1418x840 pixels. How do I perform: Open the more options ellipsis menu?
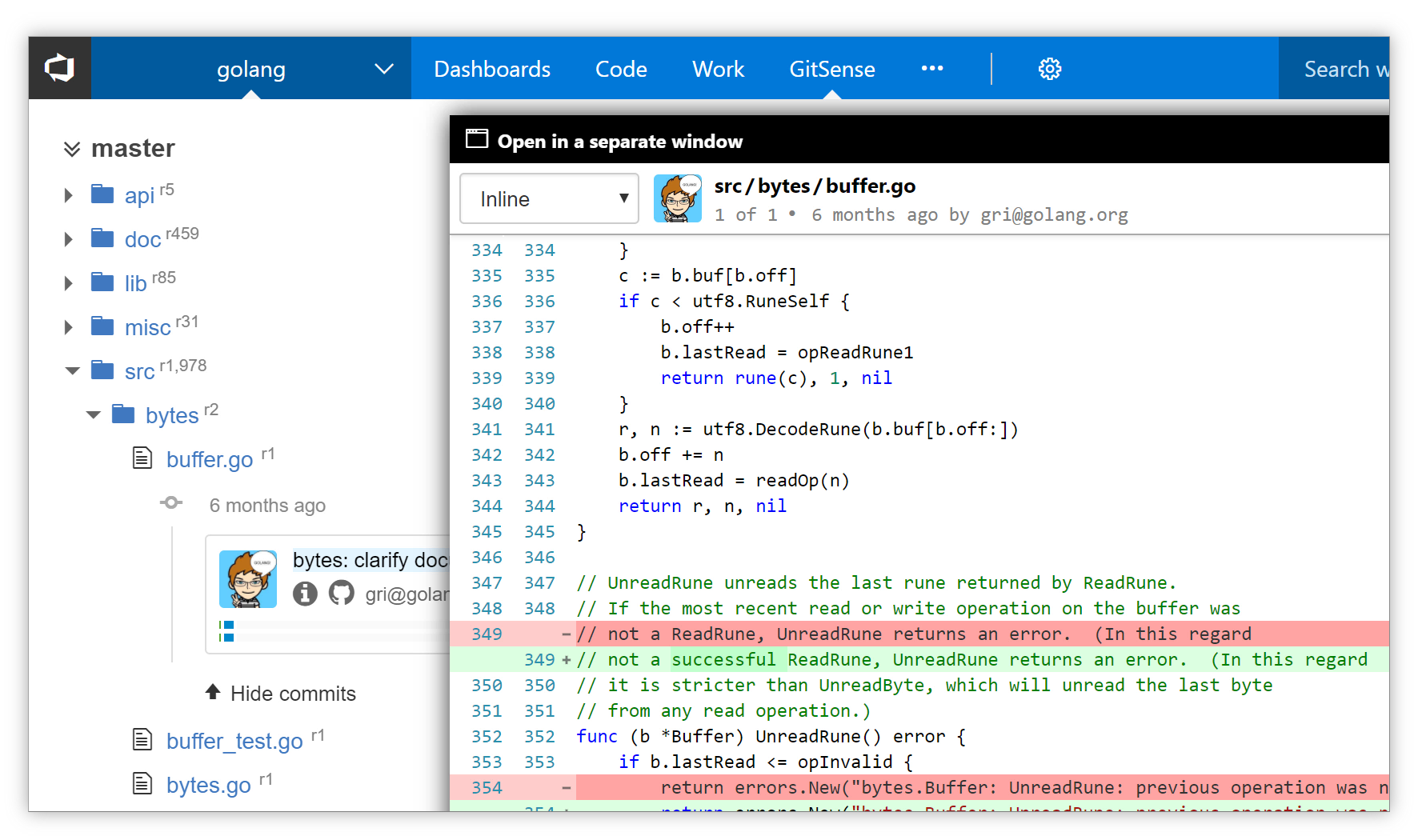[x=932, y=68]
